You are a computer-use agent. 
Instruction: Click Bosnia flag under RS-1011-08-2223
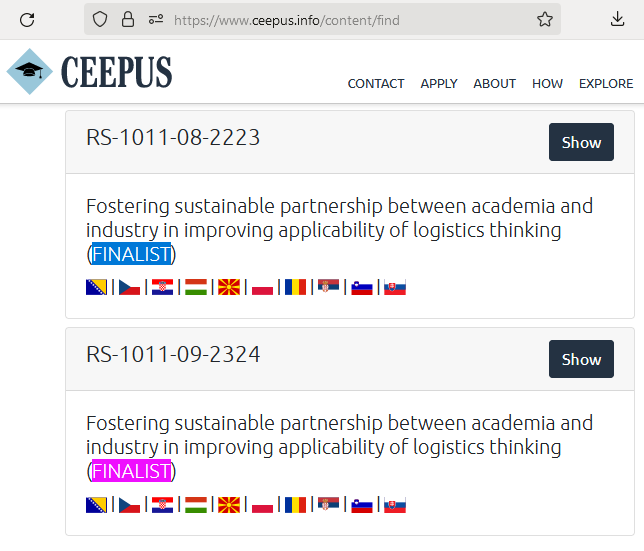point(97,288)
